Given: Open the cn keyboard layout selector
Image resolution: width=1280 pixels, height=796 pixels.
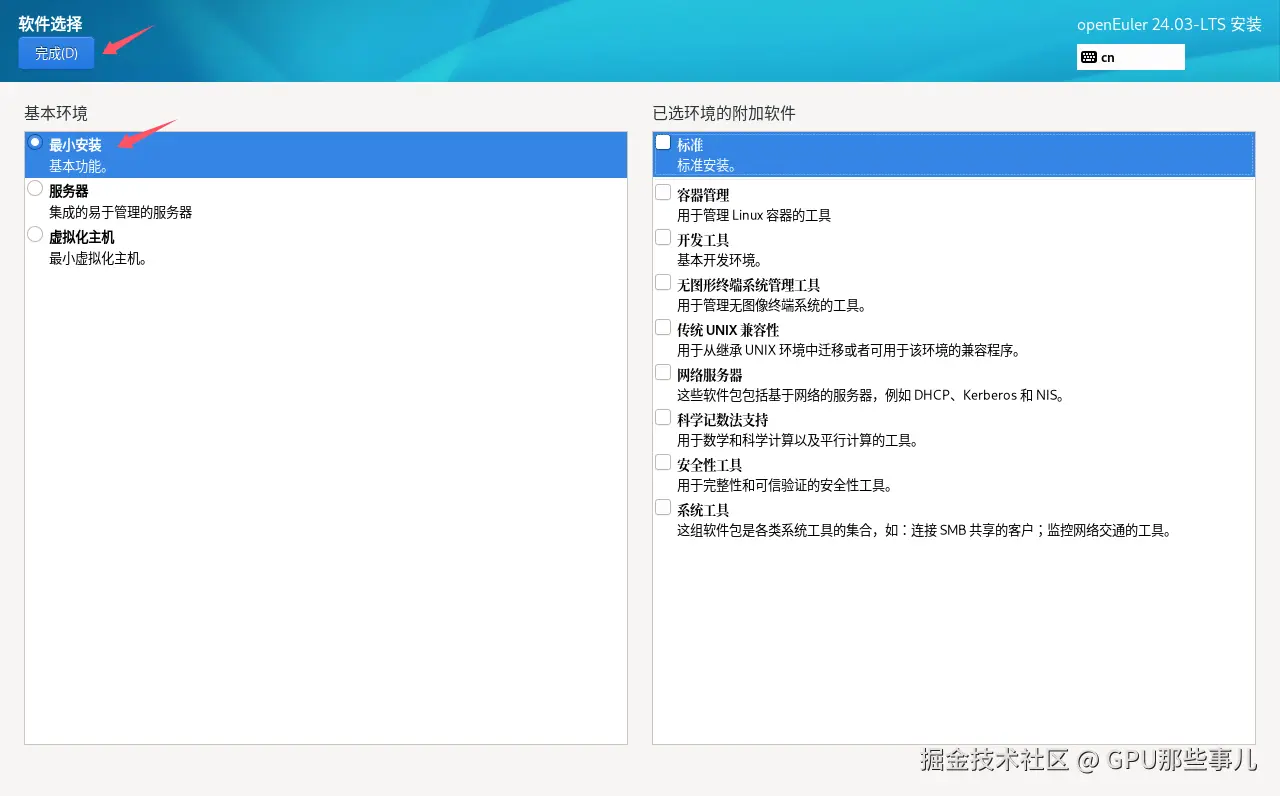Looking at the screenshot, I should (x=1130, y=57).
